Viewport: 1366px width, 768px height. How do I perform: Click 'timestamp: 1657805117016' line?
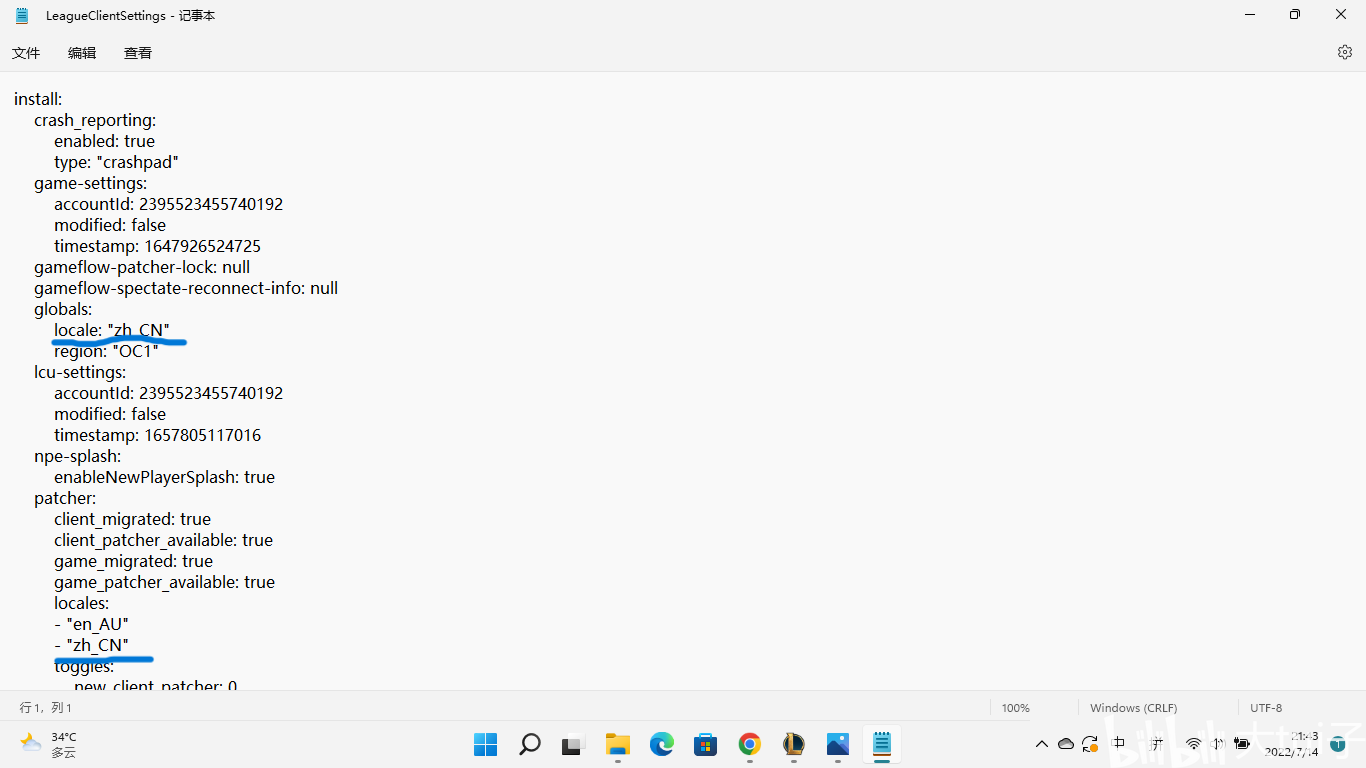tap(157, 435)
